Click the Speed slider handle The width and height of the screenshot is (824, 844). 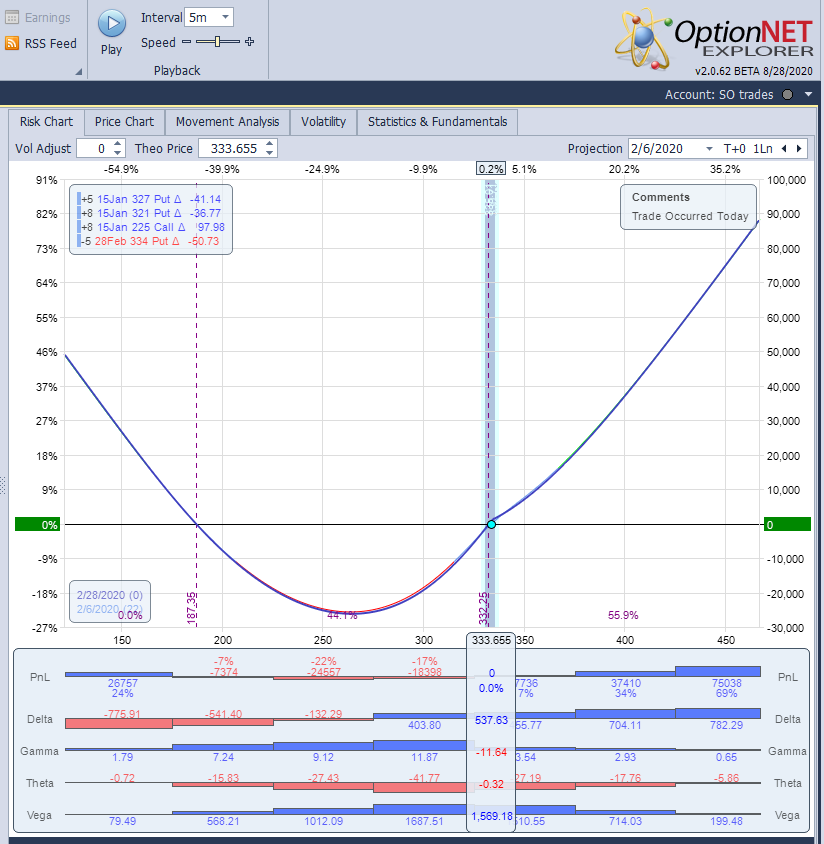[x=217, y=41]
